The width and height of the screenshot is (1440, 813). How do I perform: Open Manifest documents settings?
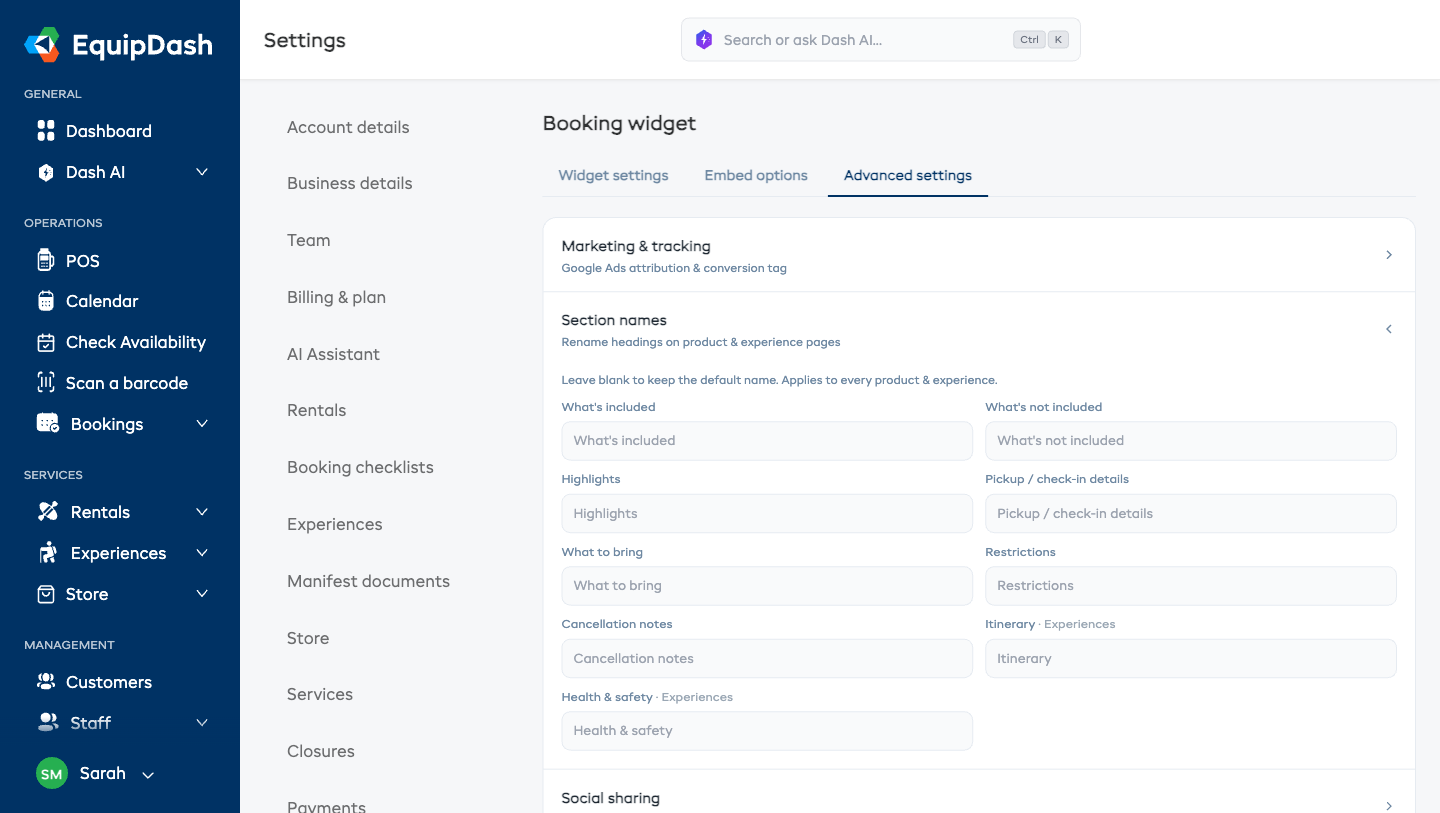point(368,581)
